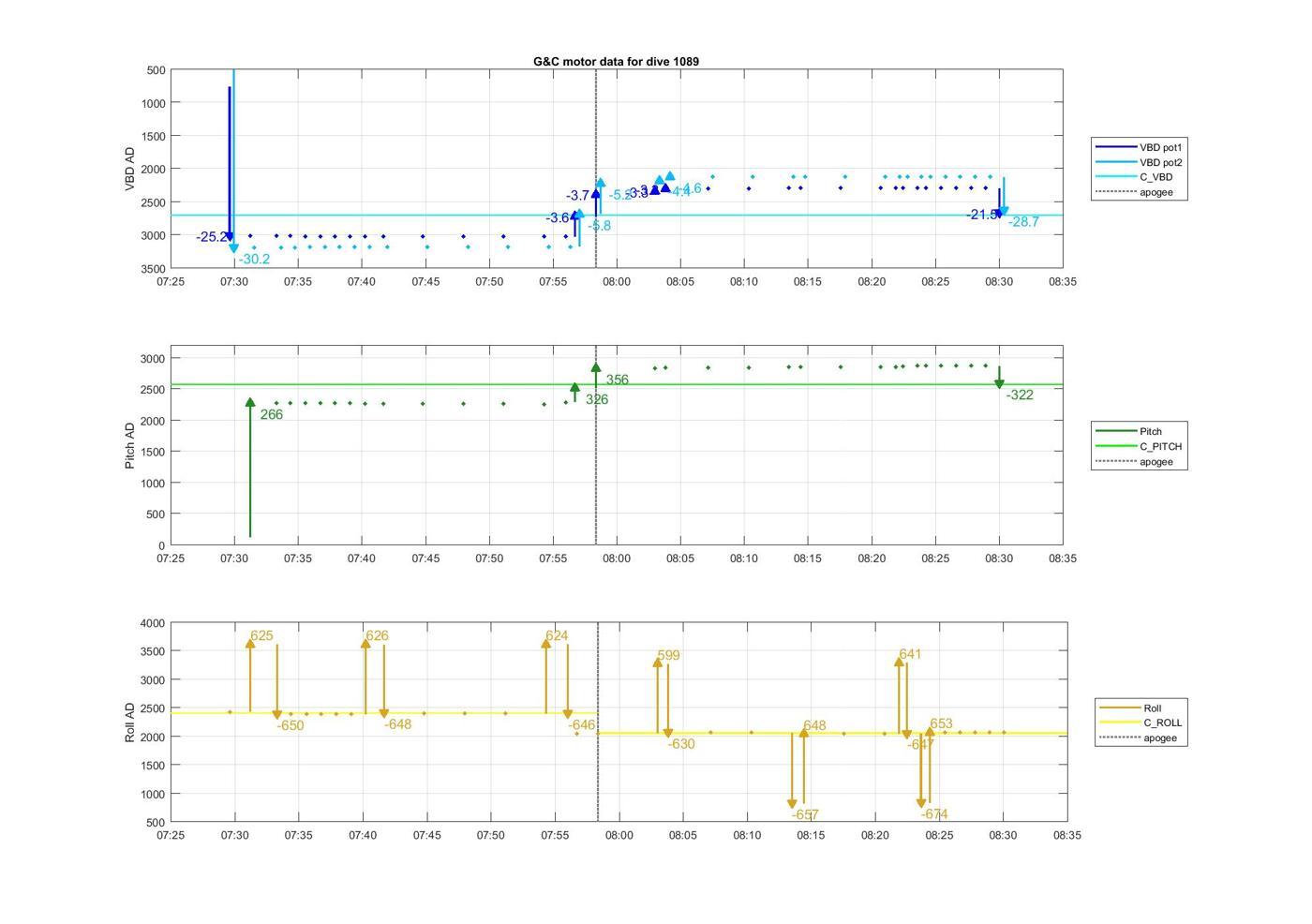The image size is (1312, 924).
Task: Click the '653' roll value label
Action: pyautogui.click(x=942, y=723)
